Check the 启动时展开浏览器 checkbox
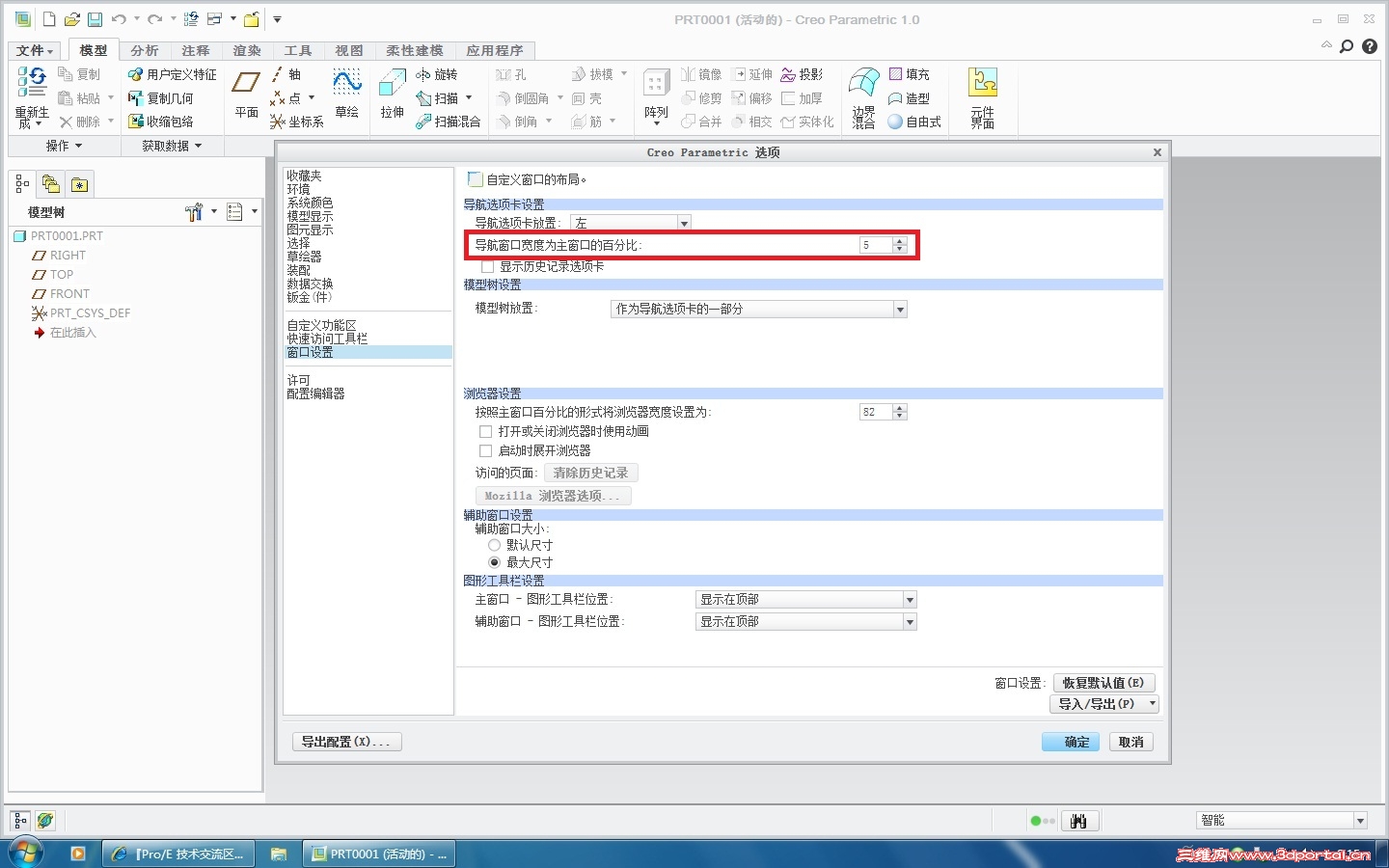1389x868 pixels. click(485, 450)
